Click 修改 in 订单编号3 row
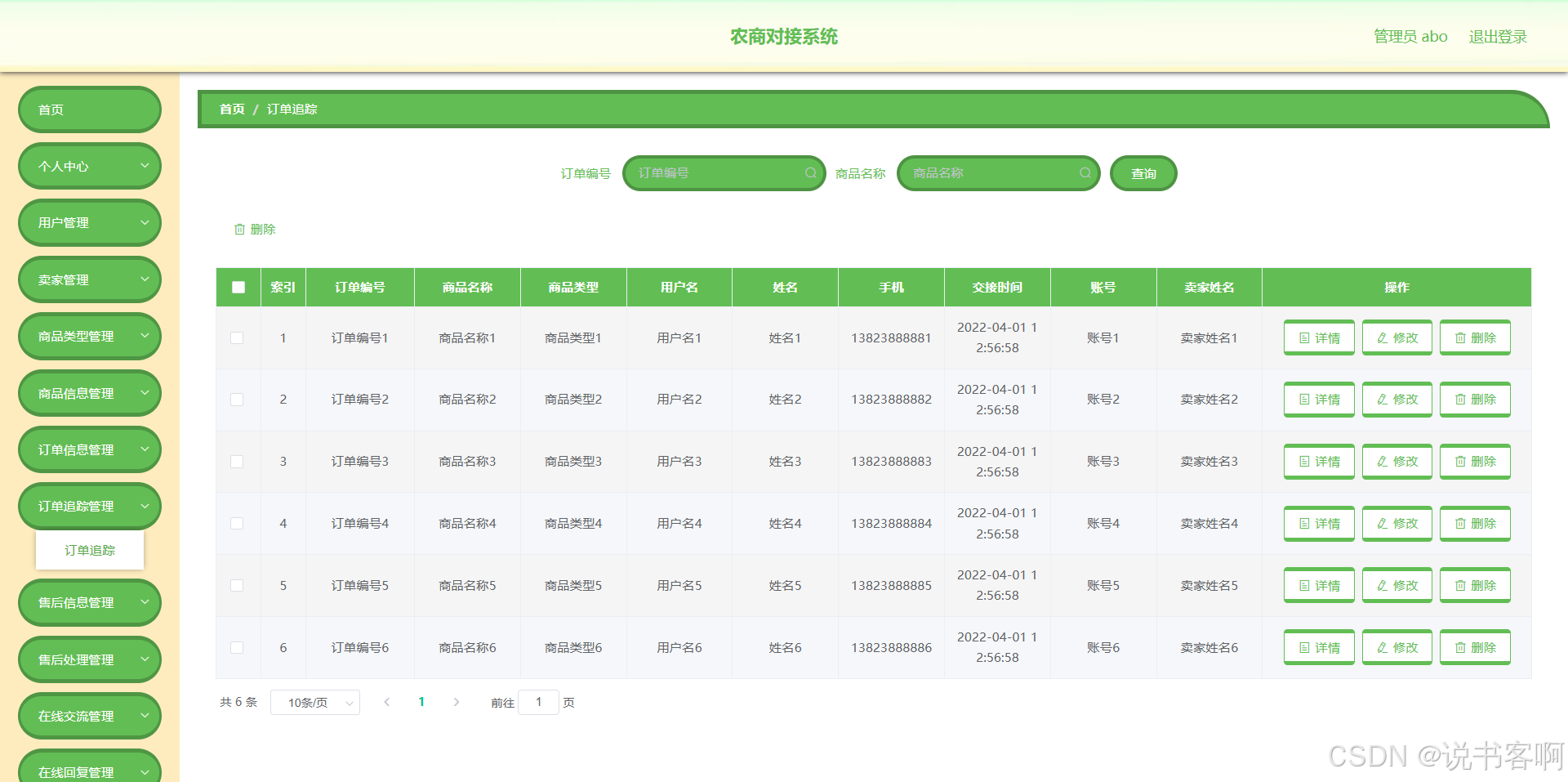 pyautogui.click(x=1397, y=462)
